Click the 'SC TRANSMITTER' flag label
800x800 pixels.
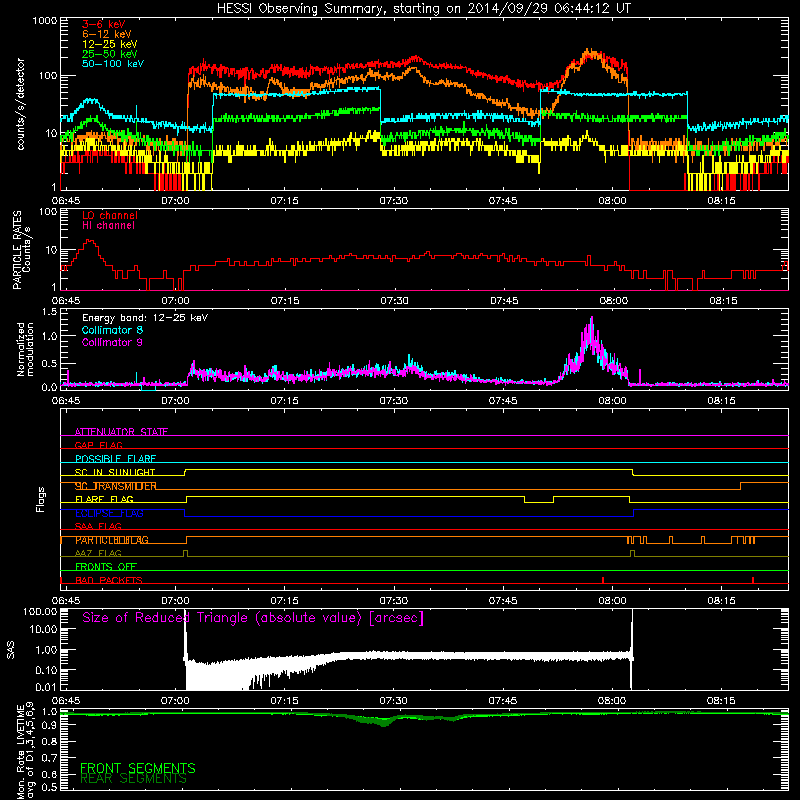coord(116,486)
